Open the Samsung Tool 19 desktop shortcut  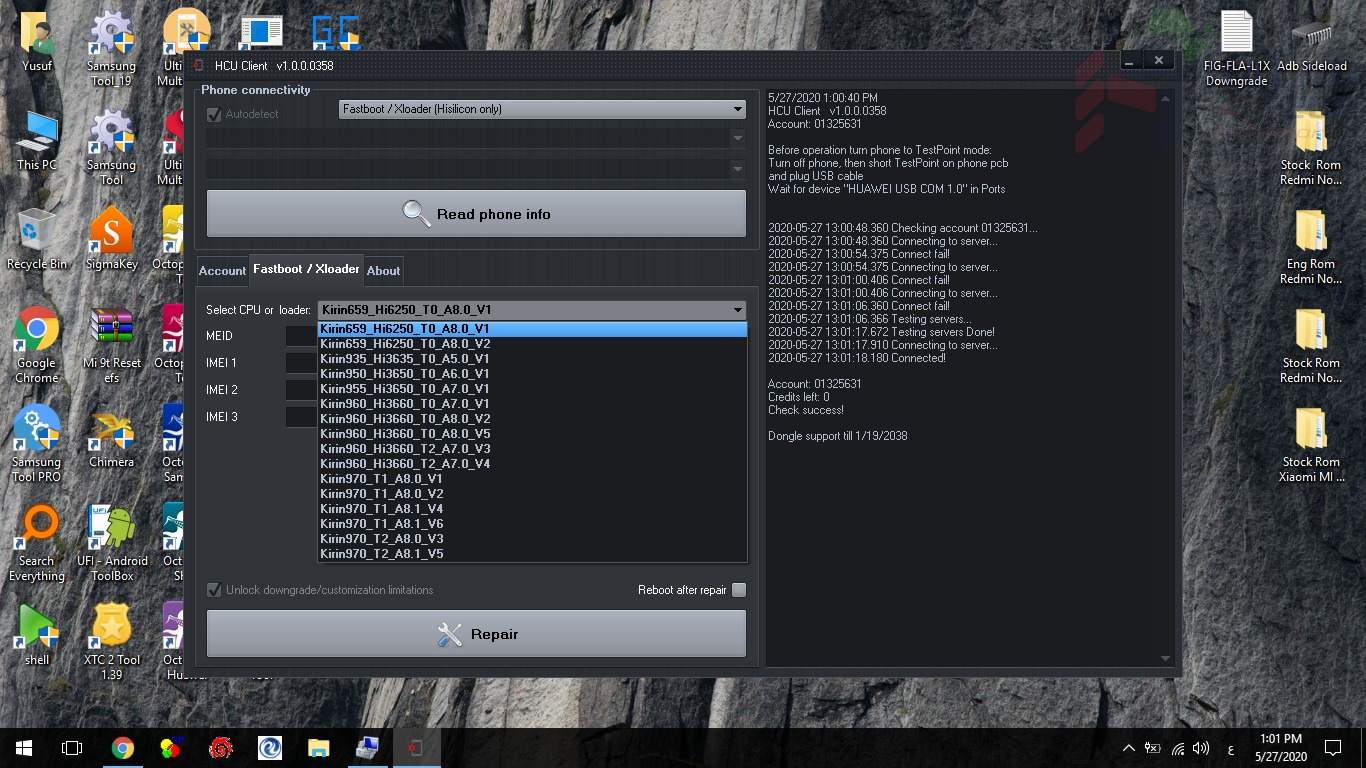(111, 48)
